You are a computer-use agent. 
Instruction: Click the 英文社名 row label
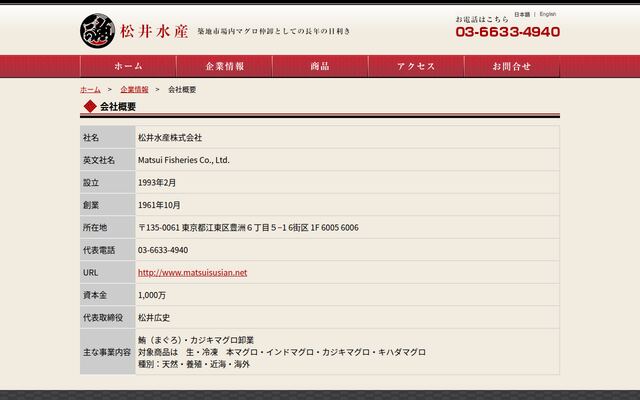[99, 160]
